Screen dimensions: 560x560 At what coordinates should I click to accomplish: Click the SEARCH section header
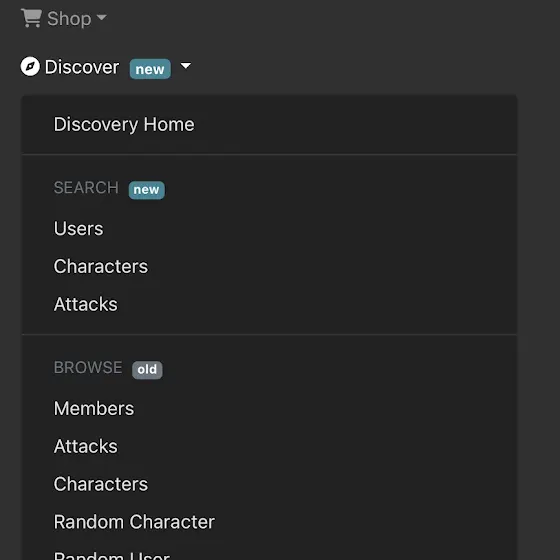pyautogui.click(x=86, y=188)
